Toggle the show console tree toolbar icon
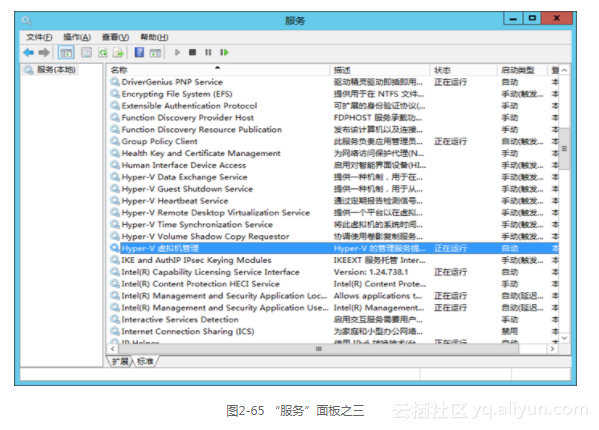The height and width of the screenshot is (430, 599). click(65, 52)
